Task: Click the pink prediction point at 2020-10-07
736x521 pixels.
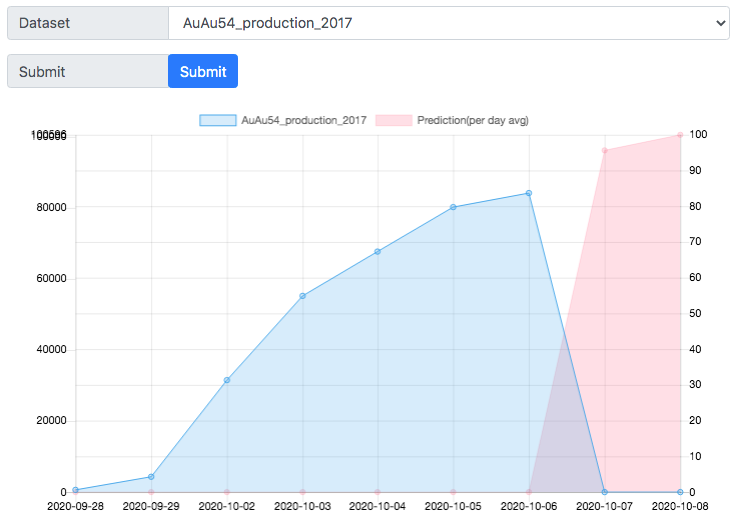Action: pyautogui.click(x=605, y=151)
